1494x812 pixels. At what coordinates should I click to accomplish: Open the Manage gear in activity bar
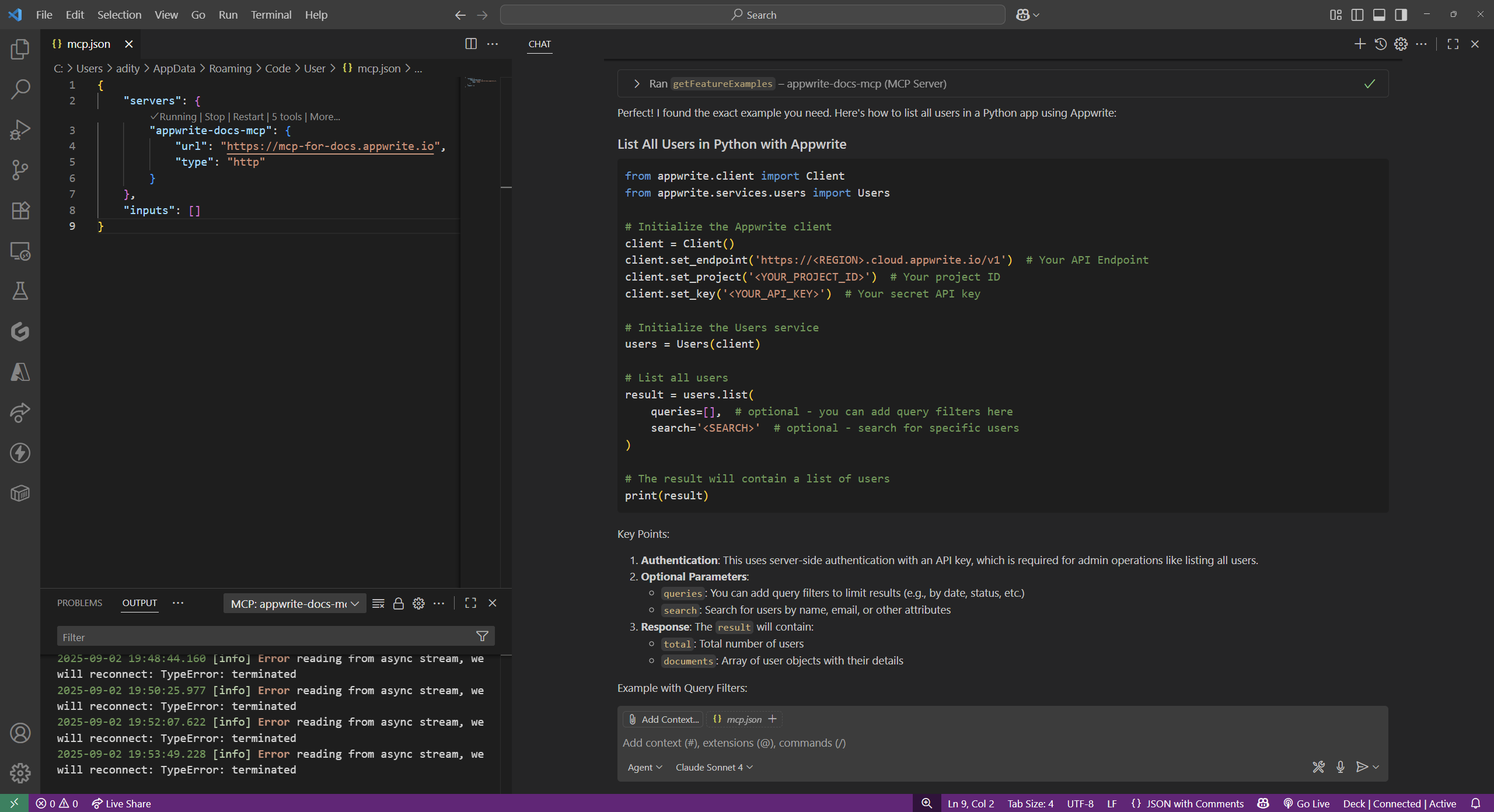point(20,773)
